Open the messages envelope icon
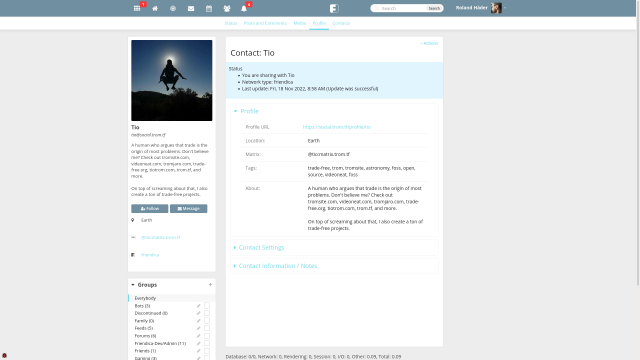The width and height of the screenshot is (640, 360). [191, 8]
